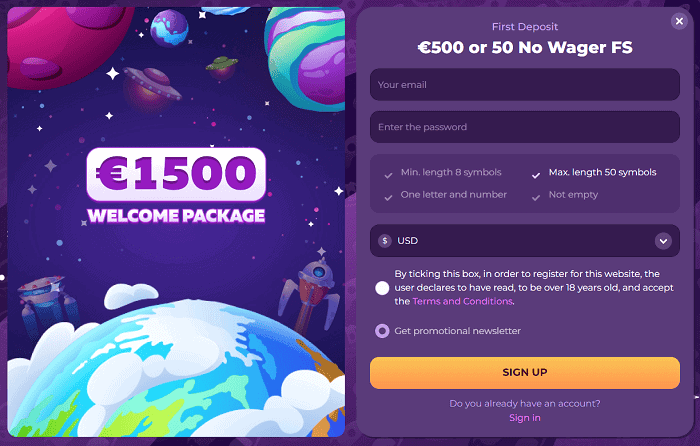700x446 pixels.
Task: Click the Max. length 50 symbols checkmark
Action: (536, 173)
